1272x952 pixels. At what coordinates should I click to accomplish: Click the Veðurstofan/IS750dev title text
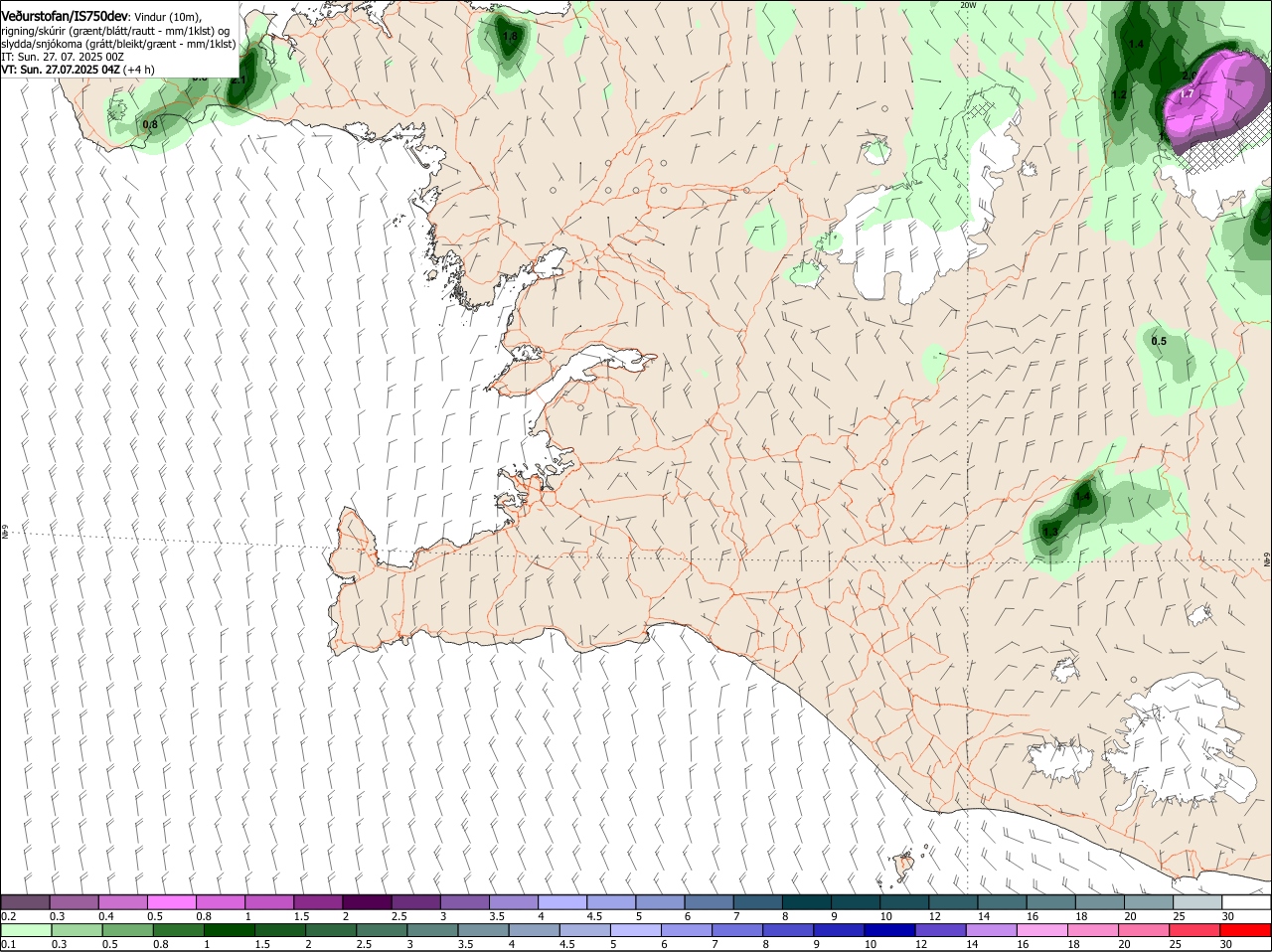tap(65, 16)
